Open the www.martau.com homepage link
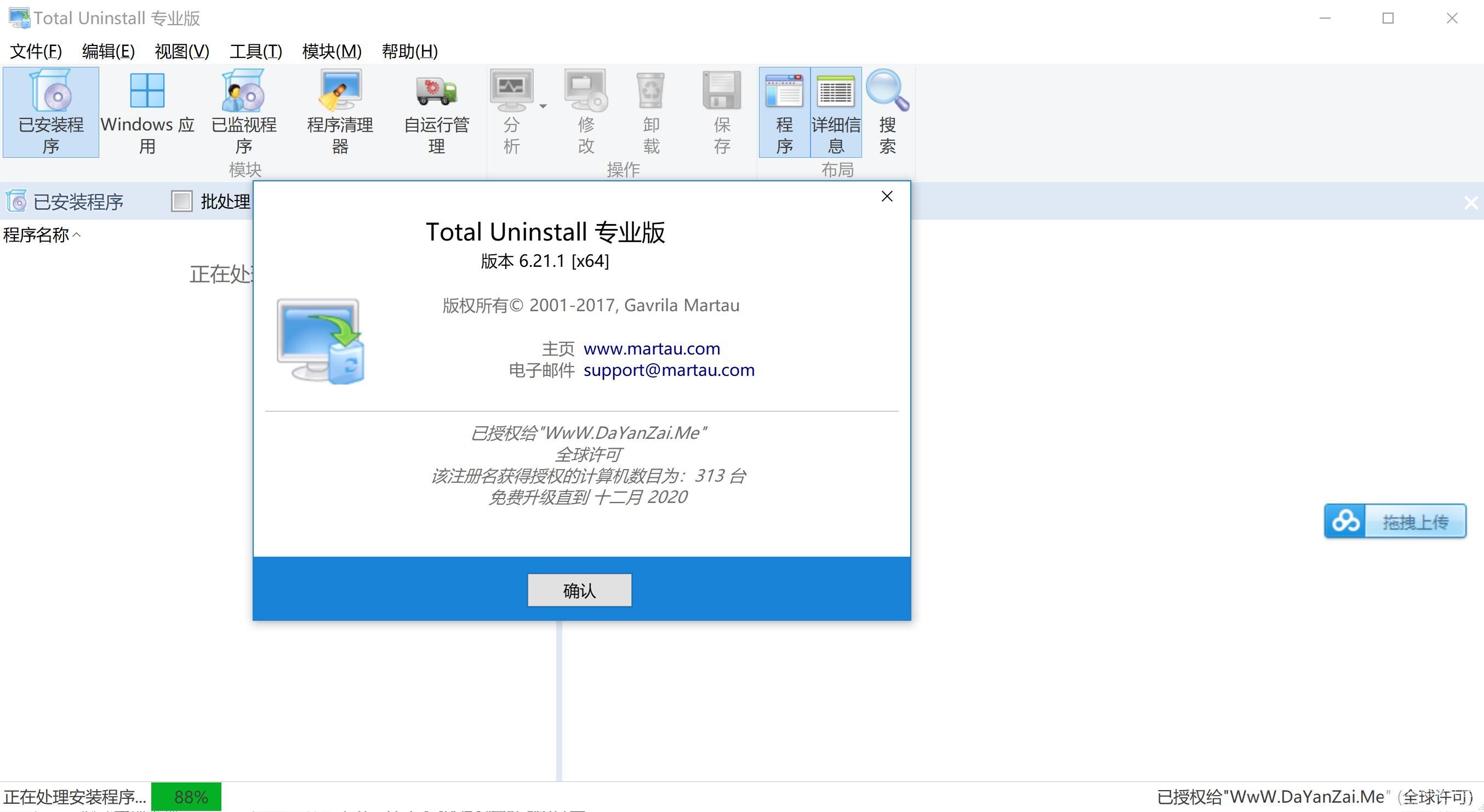Viewport: 1484px width, 812px height. point(652,348)
